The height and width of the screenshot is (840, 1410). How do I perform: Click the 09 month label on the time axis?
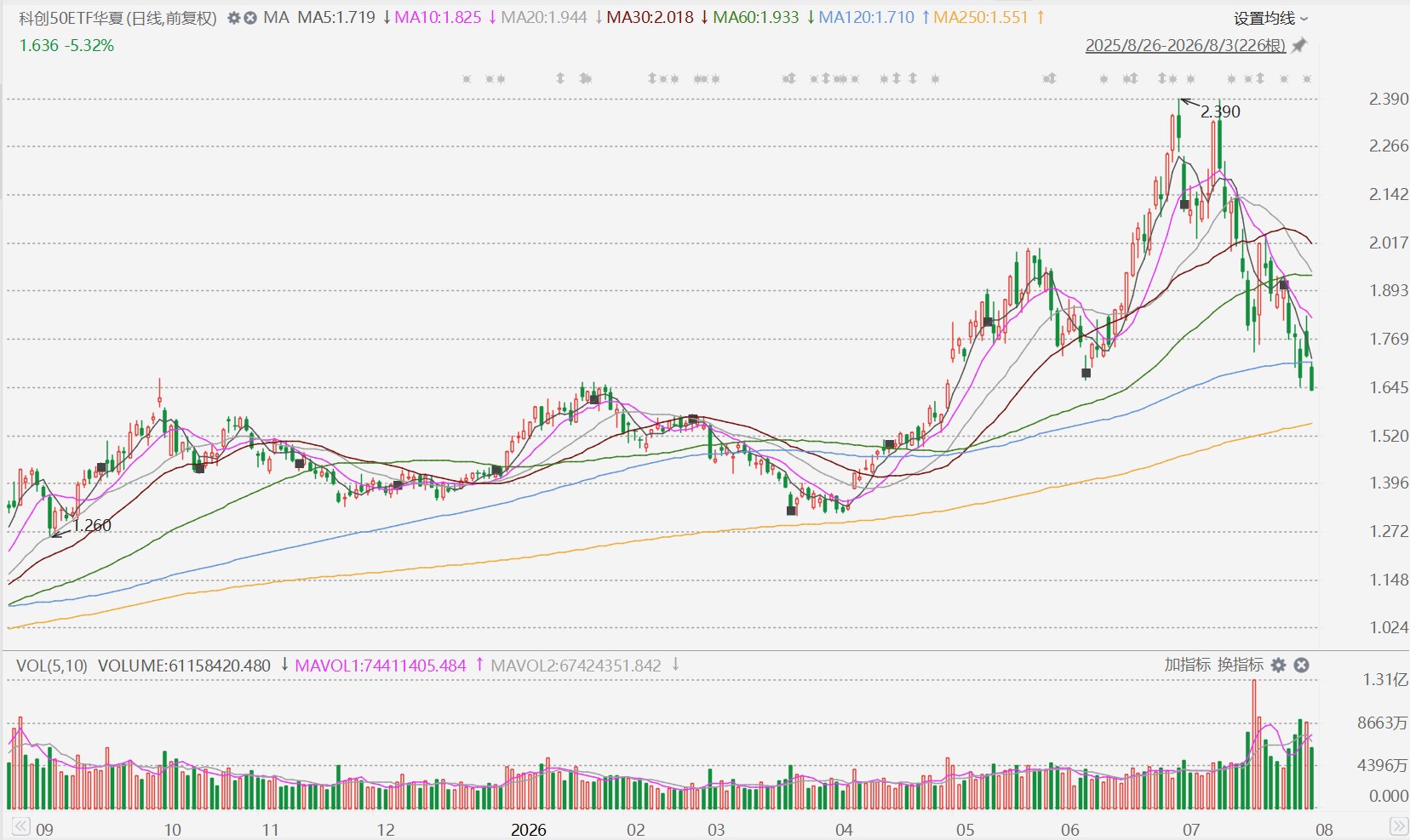click(x=44, y=830)
